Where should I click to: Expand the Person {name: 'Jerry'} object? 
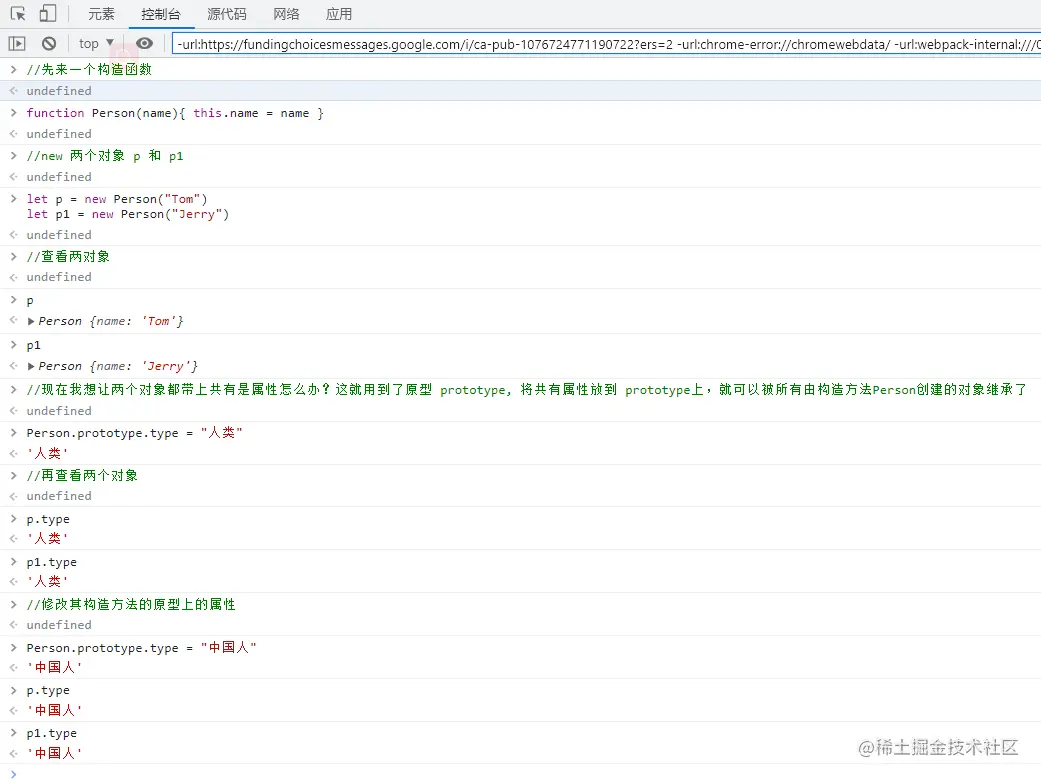(31, 366)
